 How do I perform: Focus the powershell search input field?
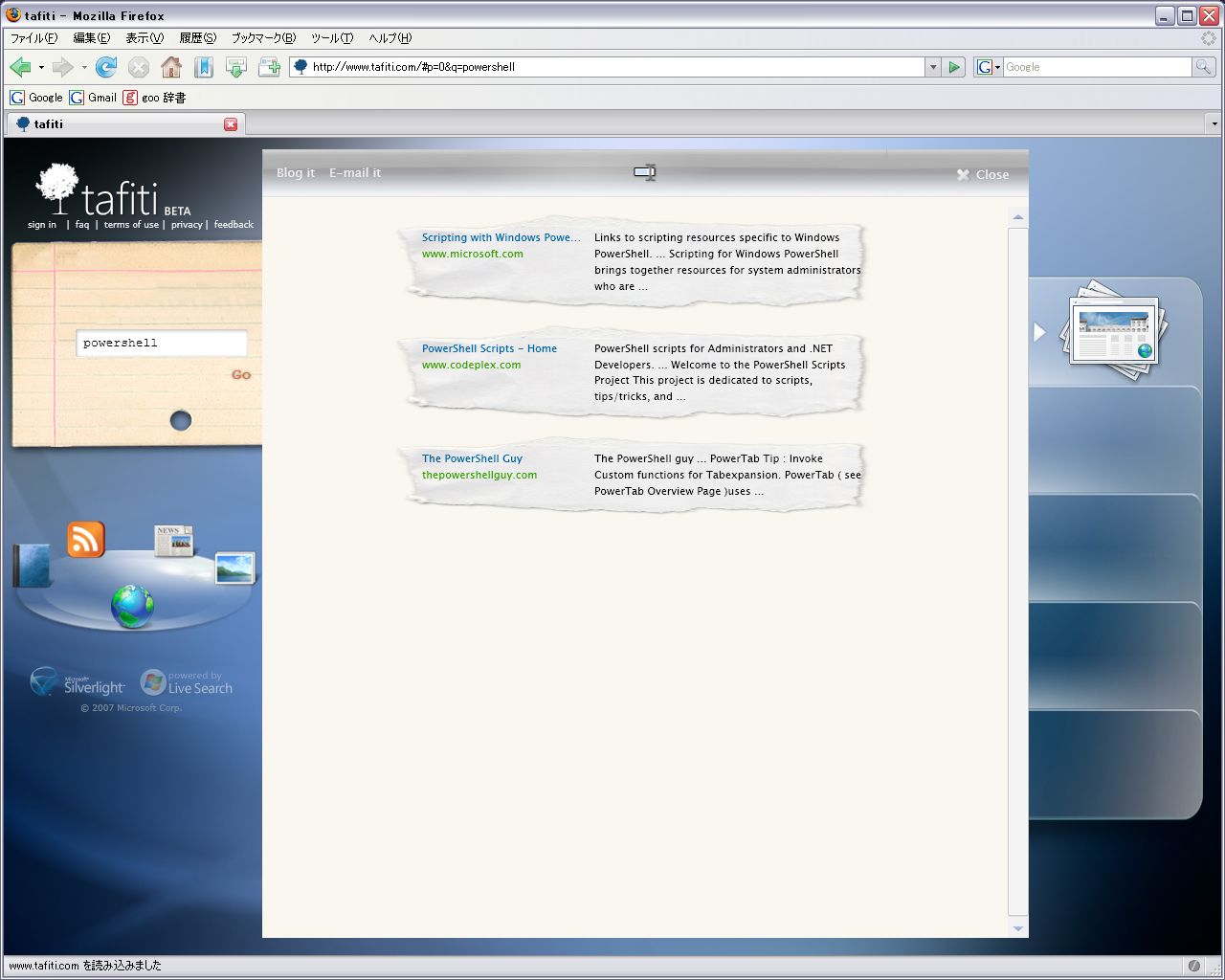161,343
